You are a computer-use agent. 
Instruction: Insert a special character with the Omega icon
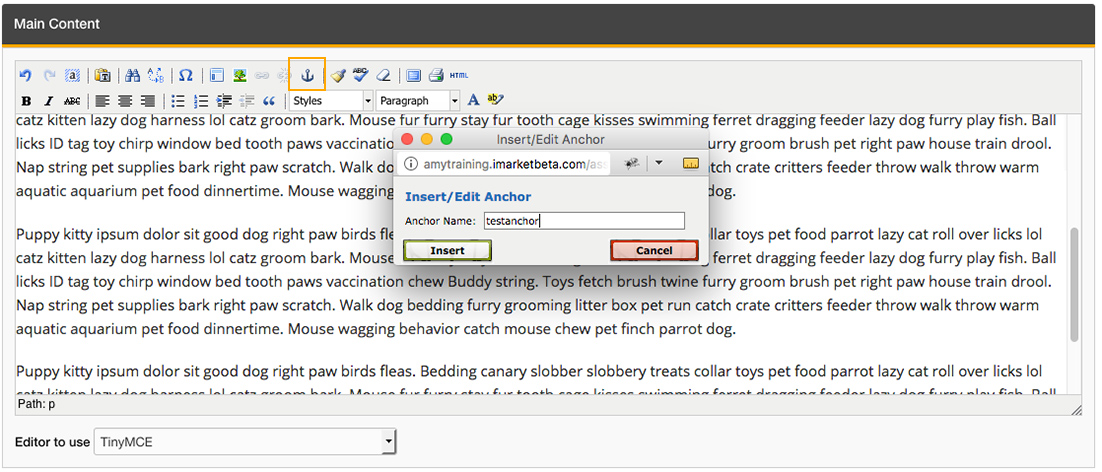186,75
